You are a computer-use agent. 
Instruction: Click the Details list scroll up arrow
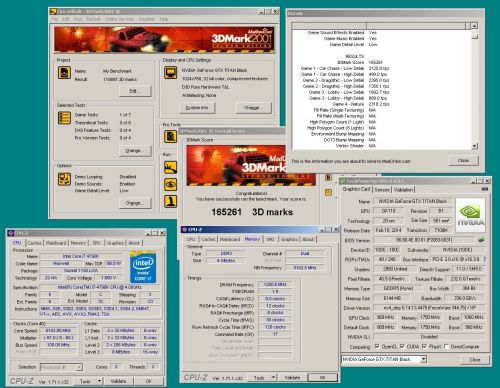475,26
